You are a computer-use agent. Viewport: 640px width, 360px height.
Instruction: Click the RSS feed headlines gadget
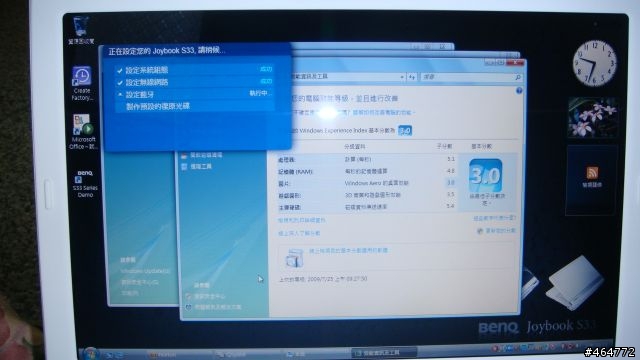tap(592, 179)
